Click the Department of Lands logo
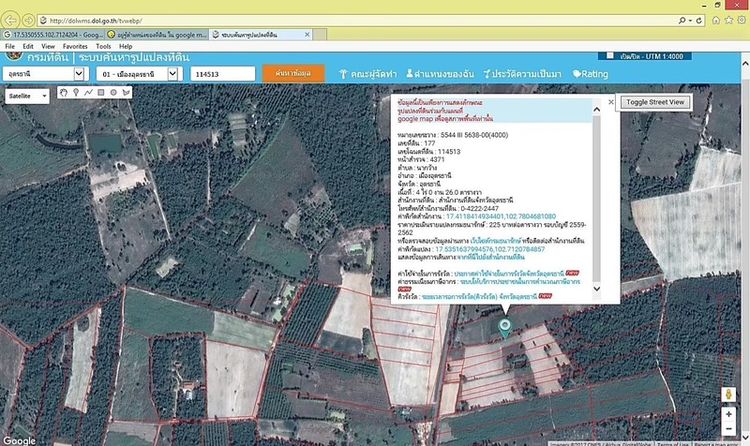 coord(14,56)
